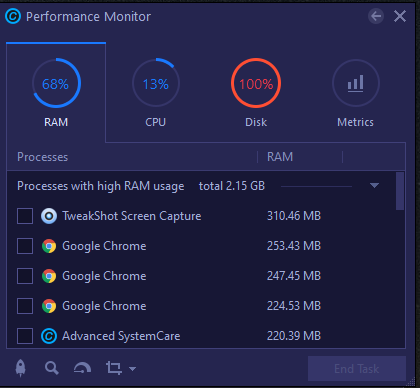Switch to the CPU tab
This screenshot has width=420, height=388.
156,93
